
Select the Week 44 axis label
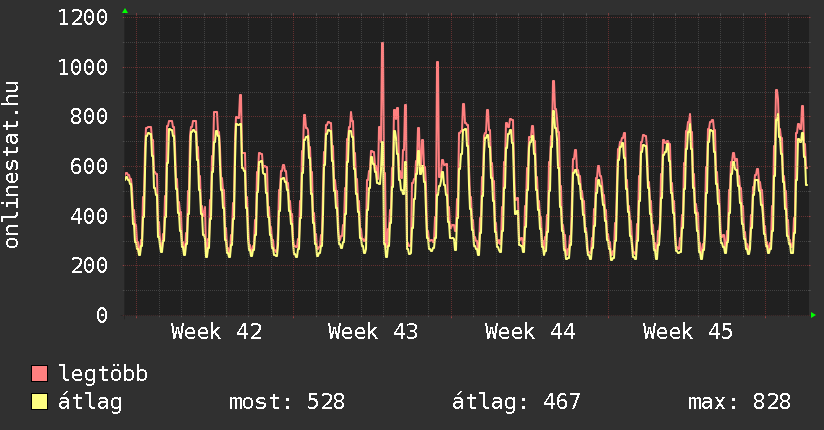pyautogui.click(x=530, y=332)
